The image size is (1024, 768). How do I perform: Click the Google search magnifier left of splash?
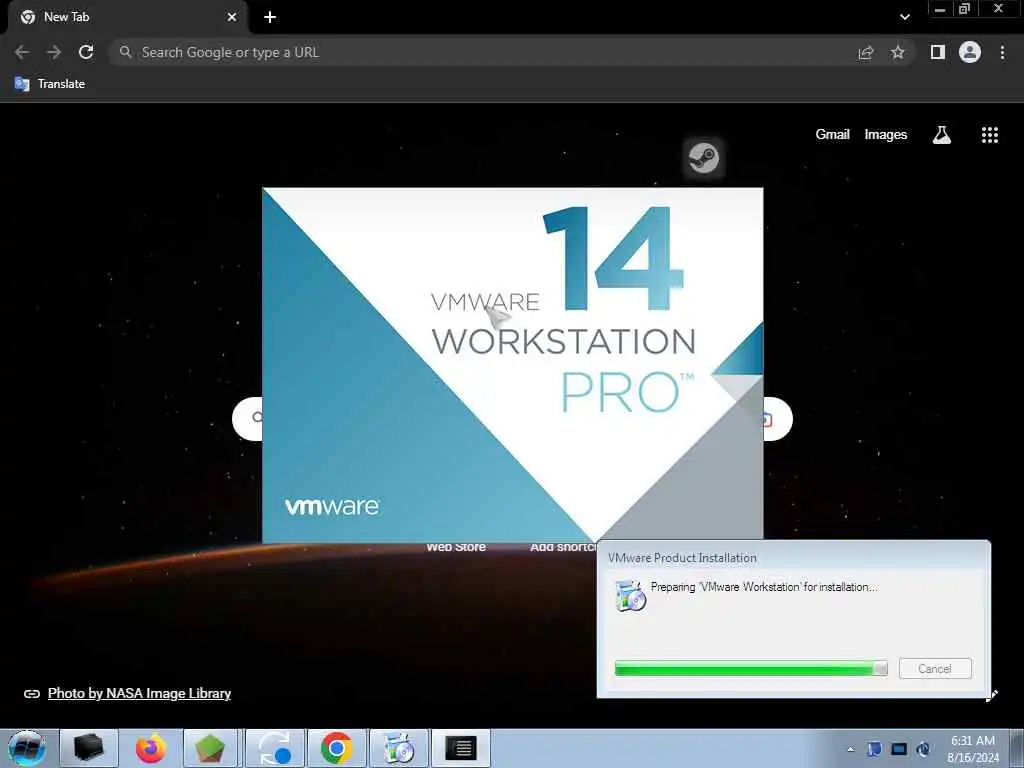(257, 417)
